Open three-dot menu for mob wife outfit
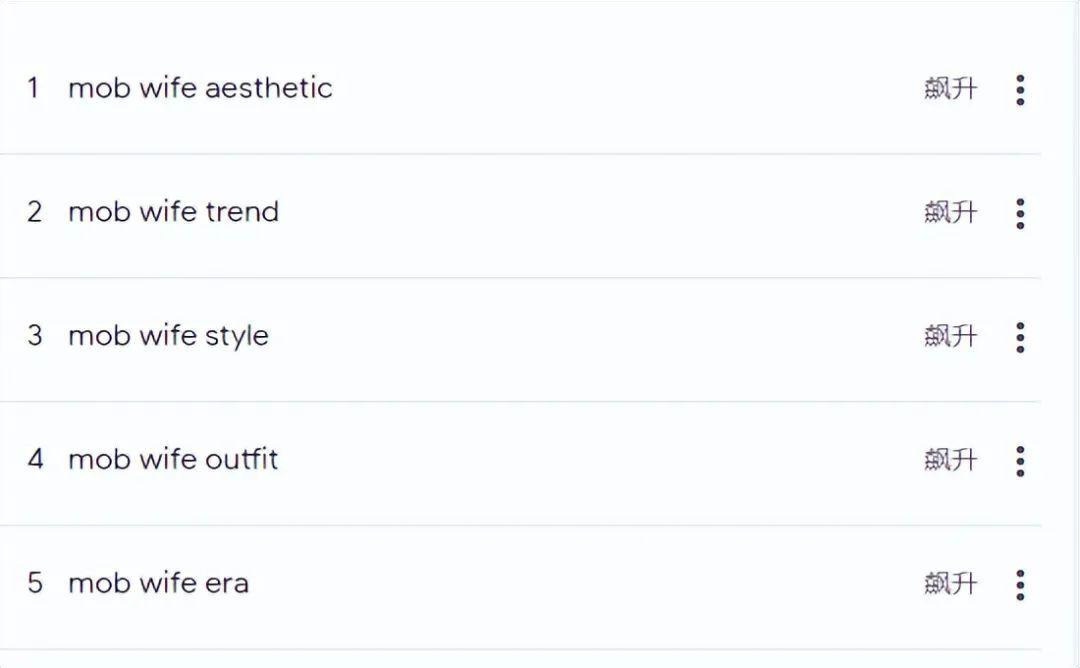Screen dimensions: 1080x668 (1020, 461)
